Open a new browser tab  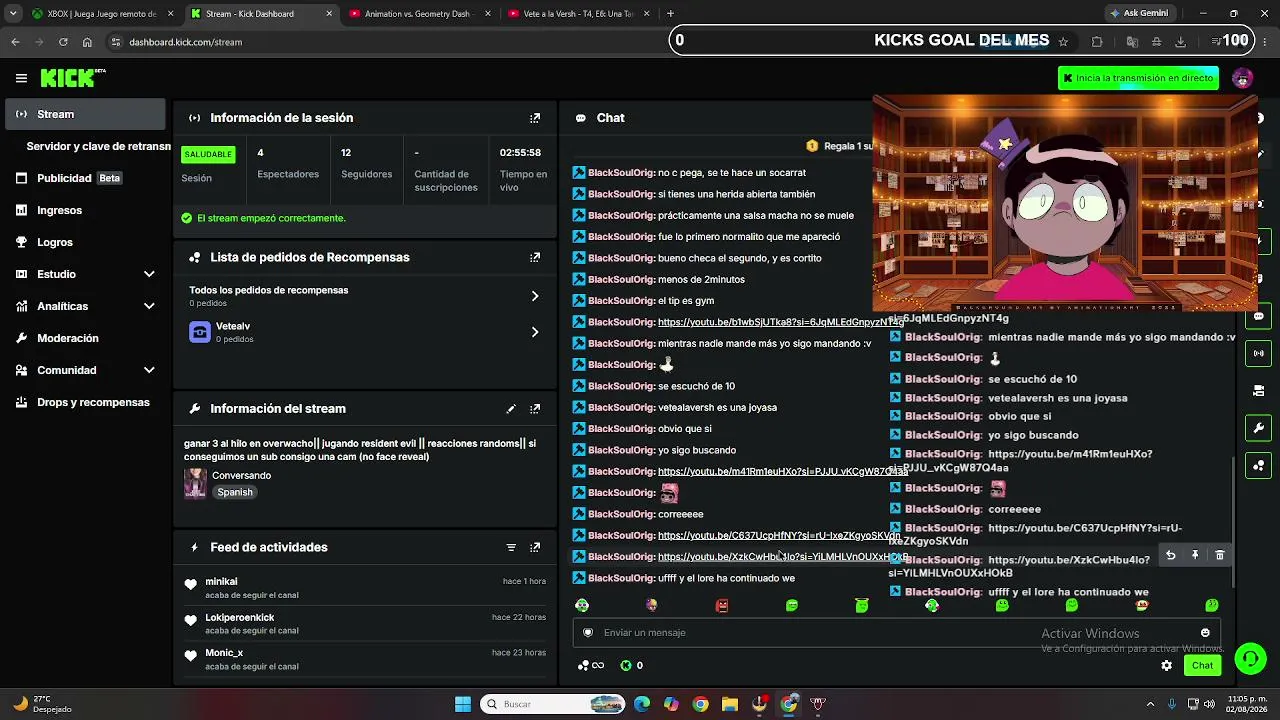[670, 14]
